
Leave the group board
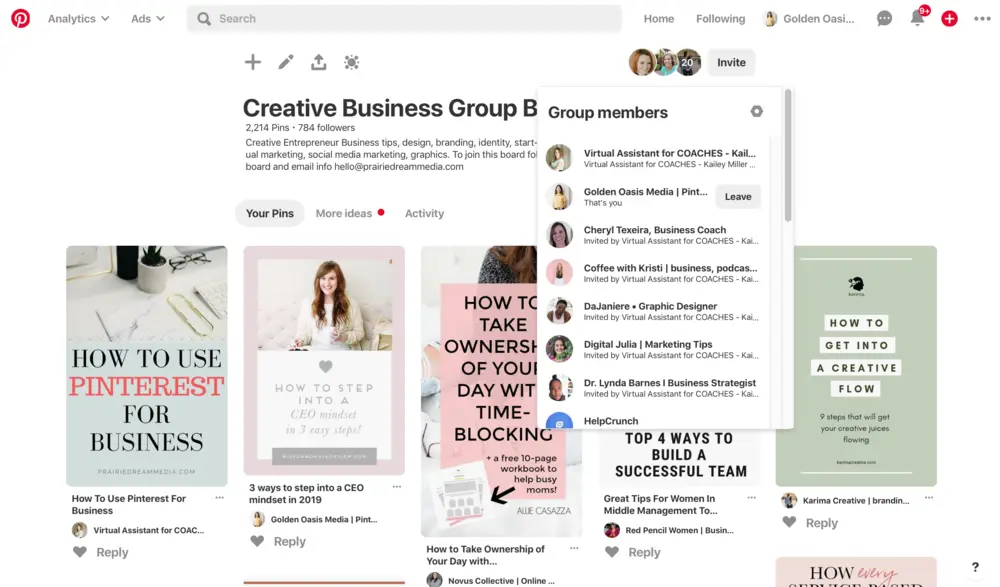pos(738,197)
